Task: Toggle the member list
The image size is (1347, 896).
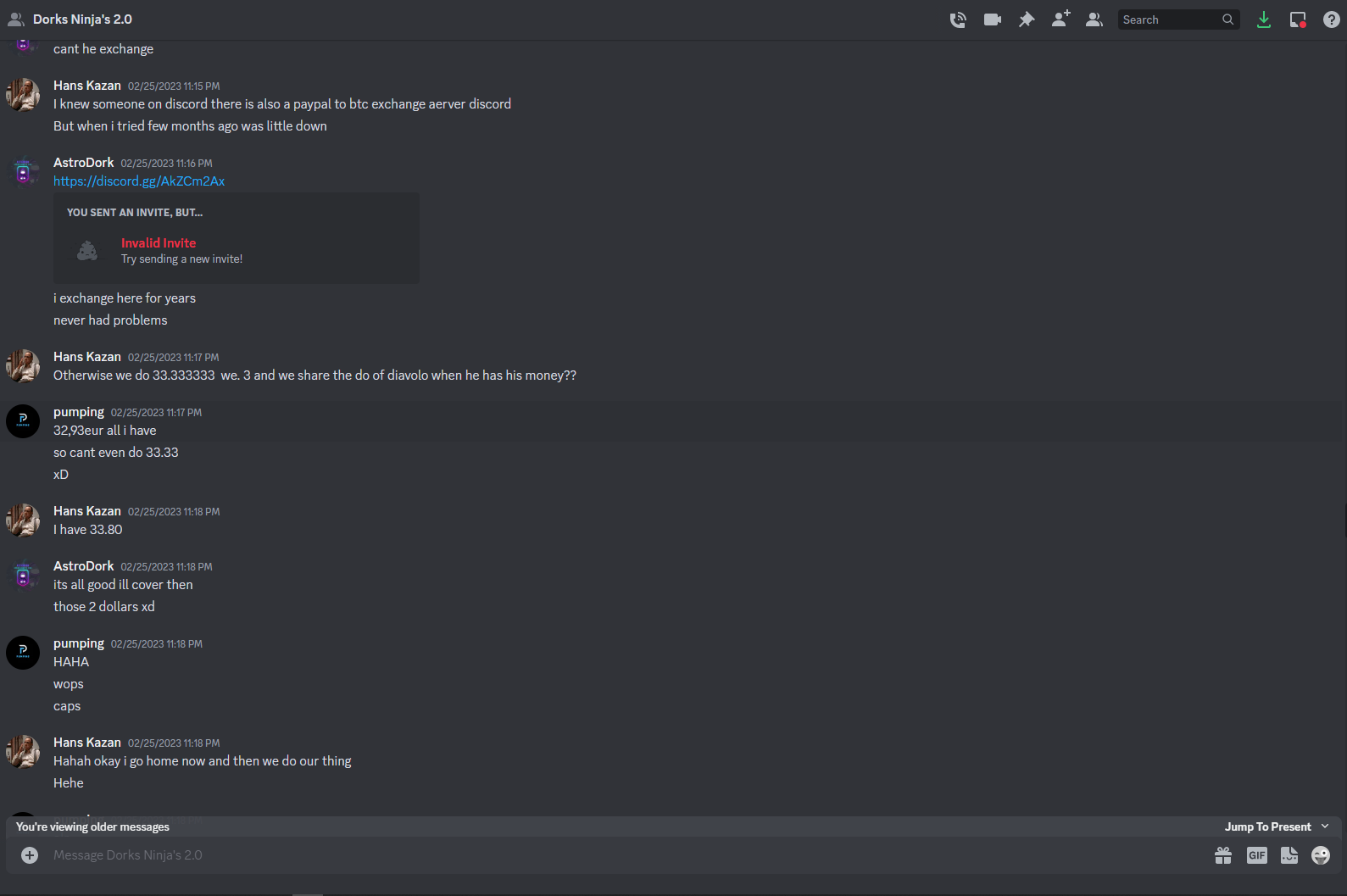Action: tap(1094, 19)
